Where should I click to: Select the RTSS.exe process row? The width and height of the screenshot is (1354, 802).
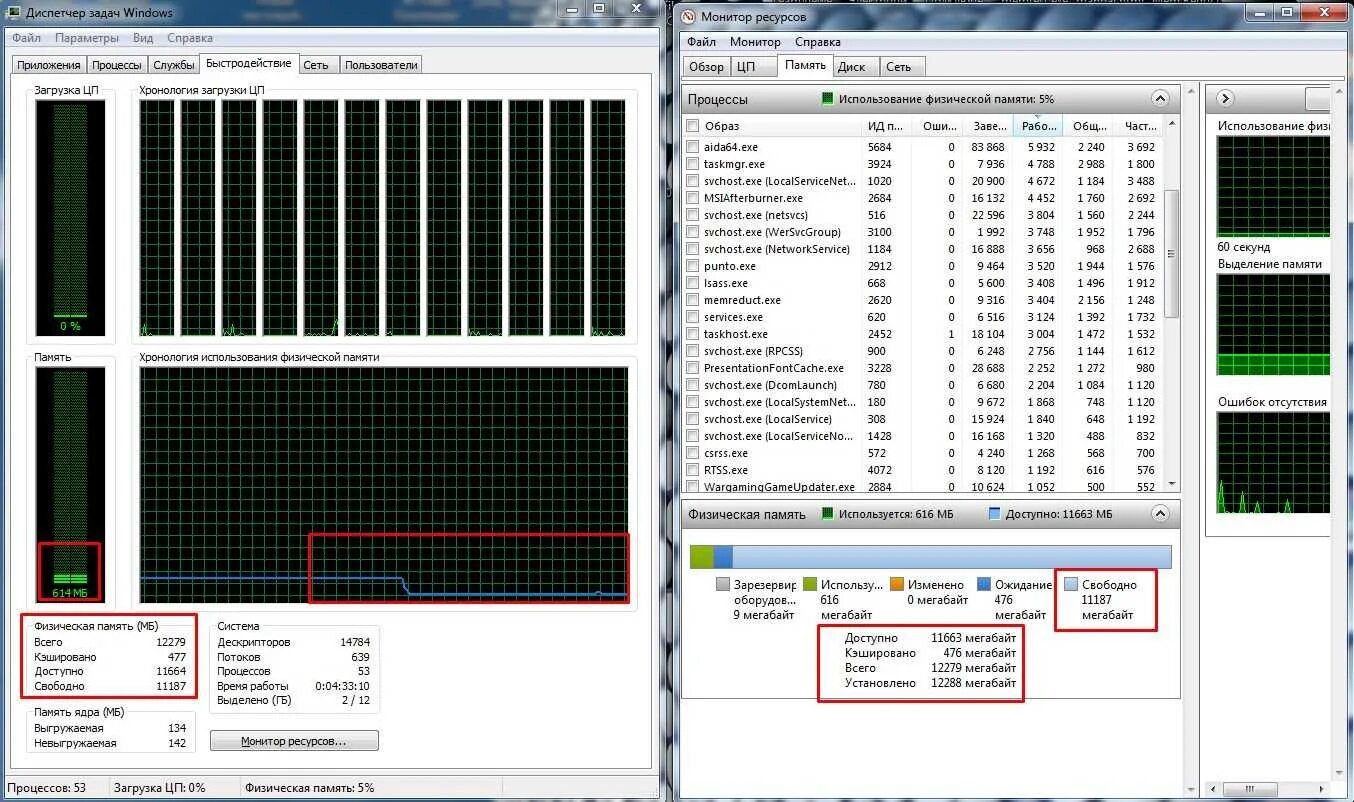coord(921,470)
